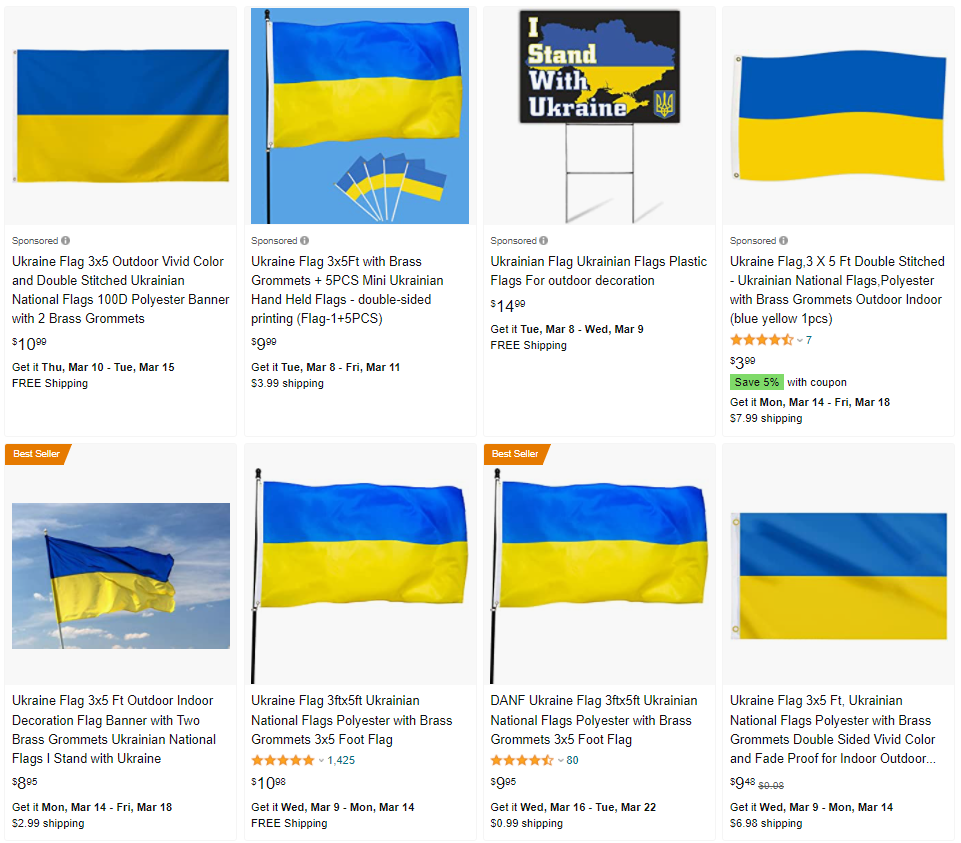Expand rating breakdown beside 1,425 reviews
Image resolution: width=961 pixels, height=843 pixels.
point(321,761)
